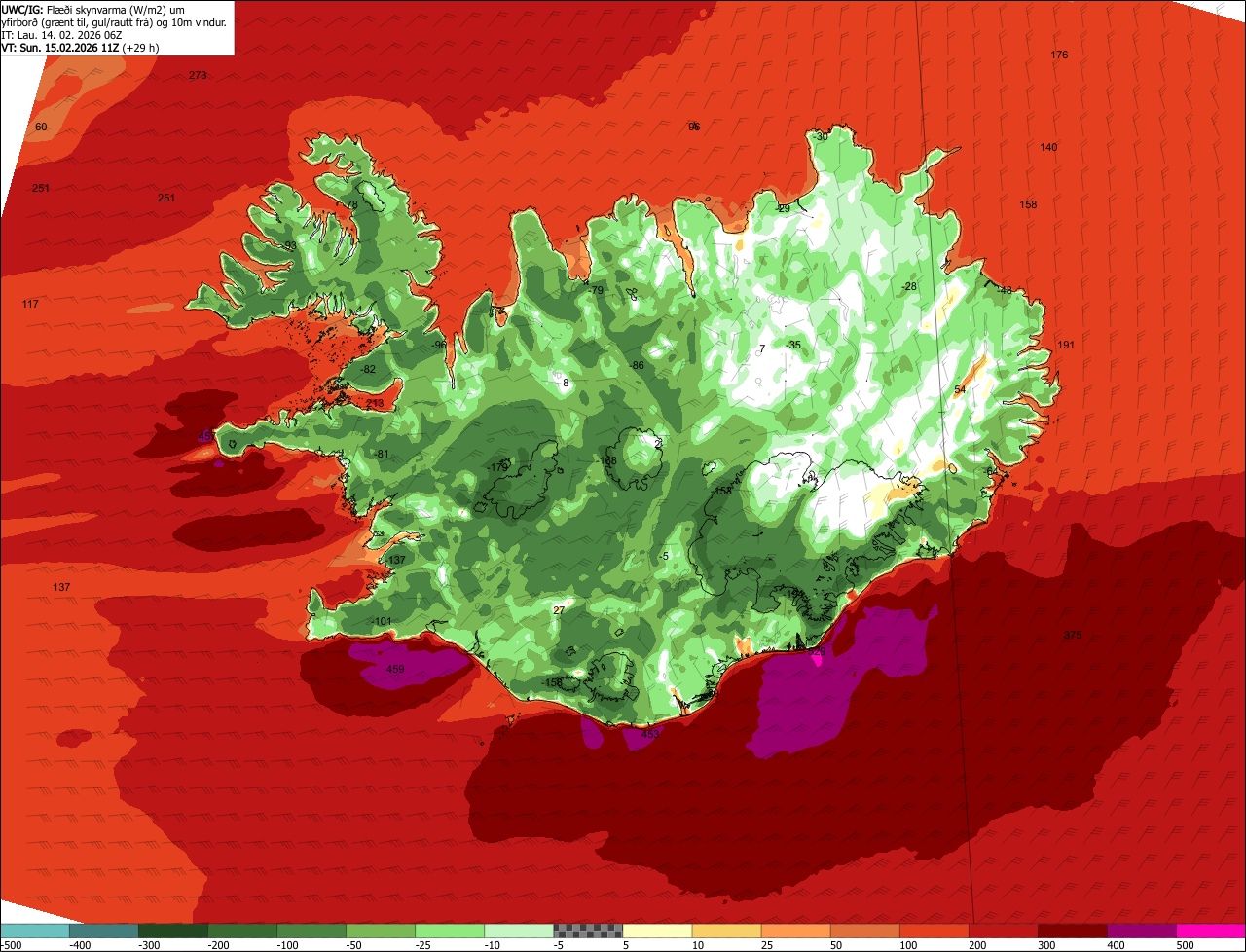Click the 27 value in southern Iceland
Screen dimensions: 1246x952
559,610
